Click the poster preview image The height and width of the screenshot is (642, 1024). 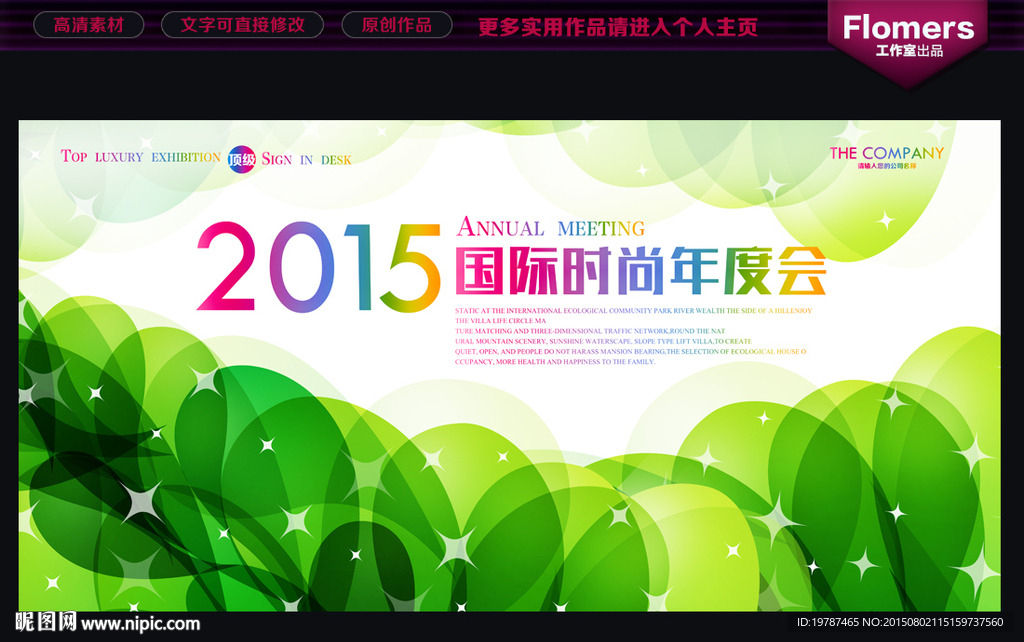tap(509, 366)
